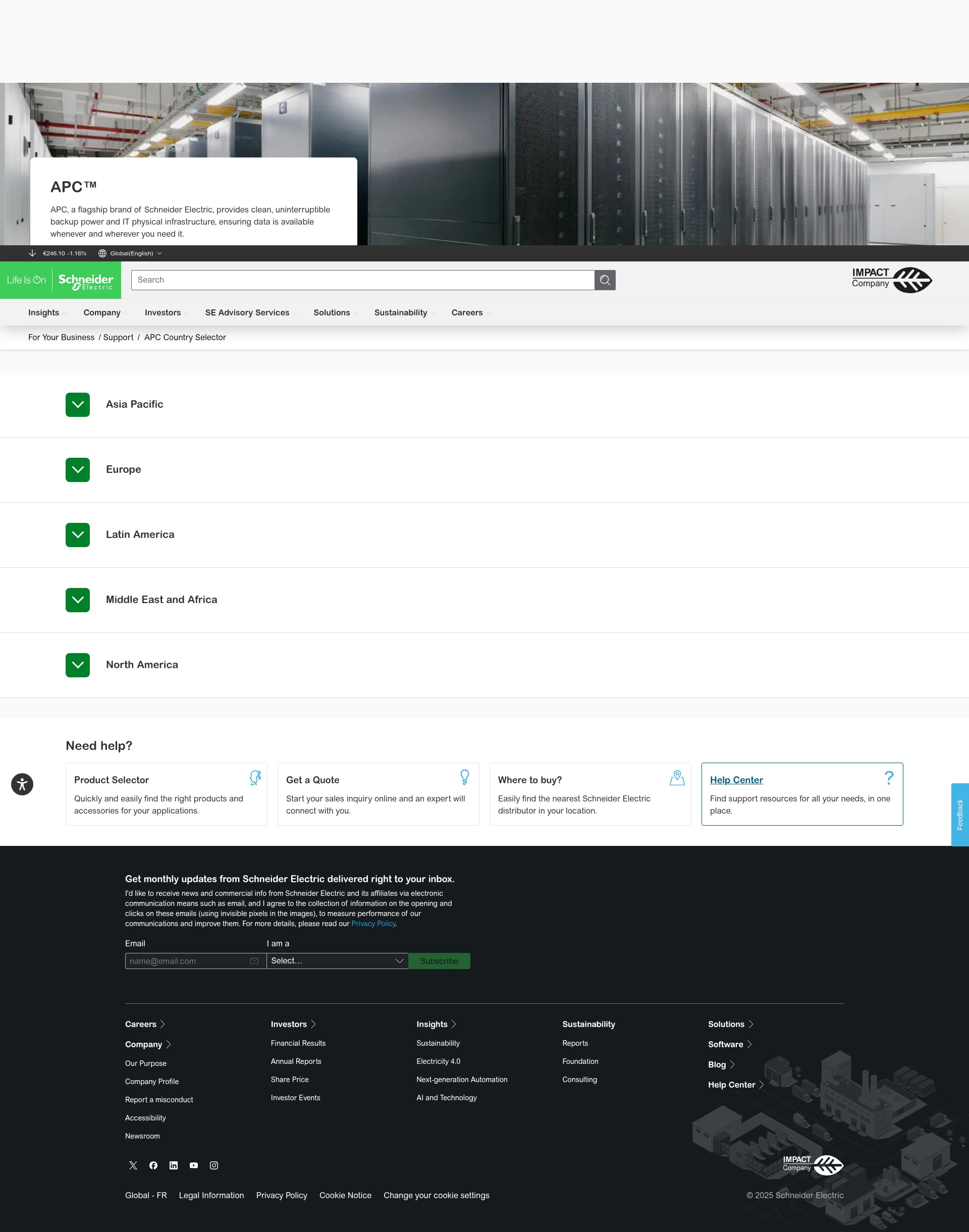The height and width of the screenshot is (1232, 969).
Task: Expand the Latin America region
Action: pos(78,535)
